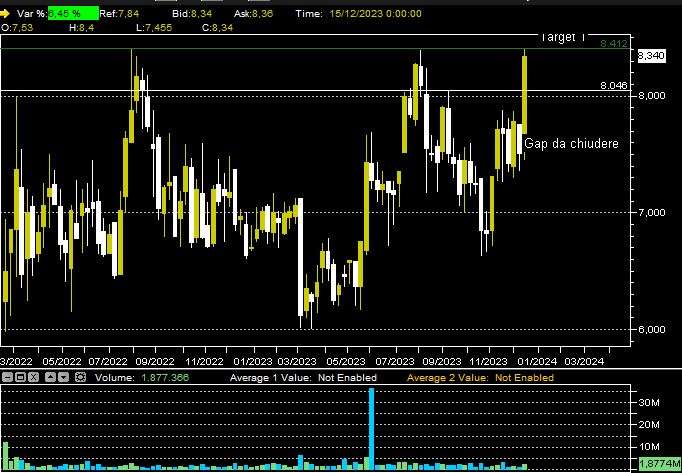Click the H:8,4 high value
This screenshot has width=682, height=473.
84,27
